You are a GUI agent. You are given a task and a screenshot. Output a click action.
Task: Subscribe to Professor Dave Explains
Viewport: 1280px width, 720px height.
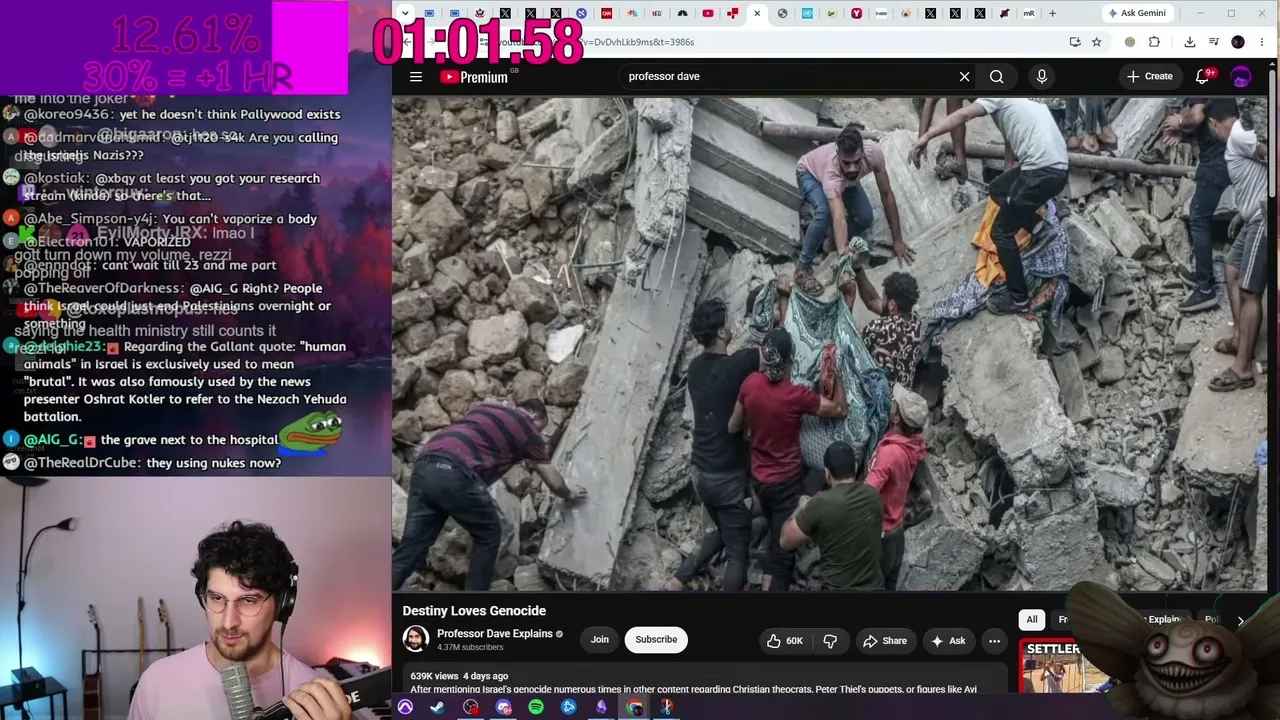[656, 640]
